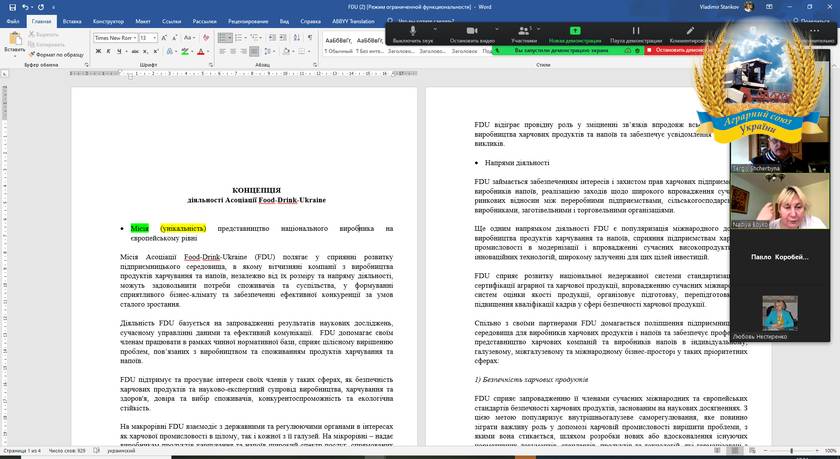Image resolution: width=840 pixels, height=459 pixels.
Task: Open the spelling check status icon
Action: [96, 451]
